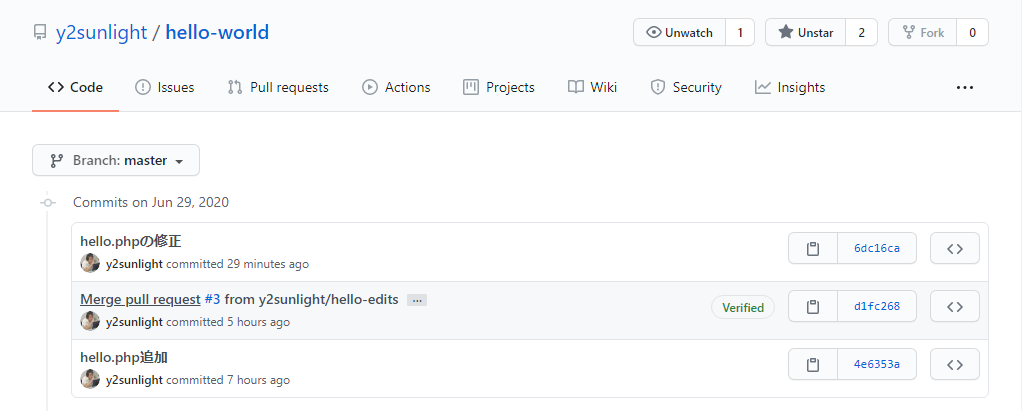Image resolution: width=1022 pixels, height=411 pixels.
Task: Copy full SHA for commit 6dc16ca
Action: 813,248
